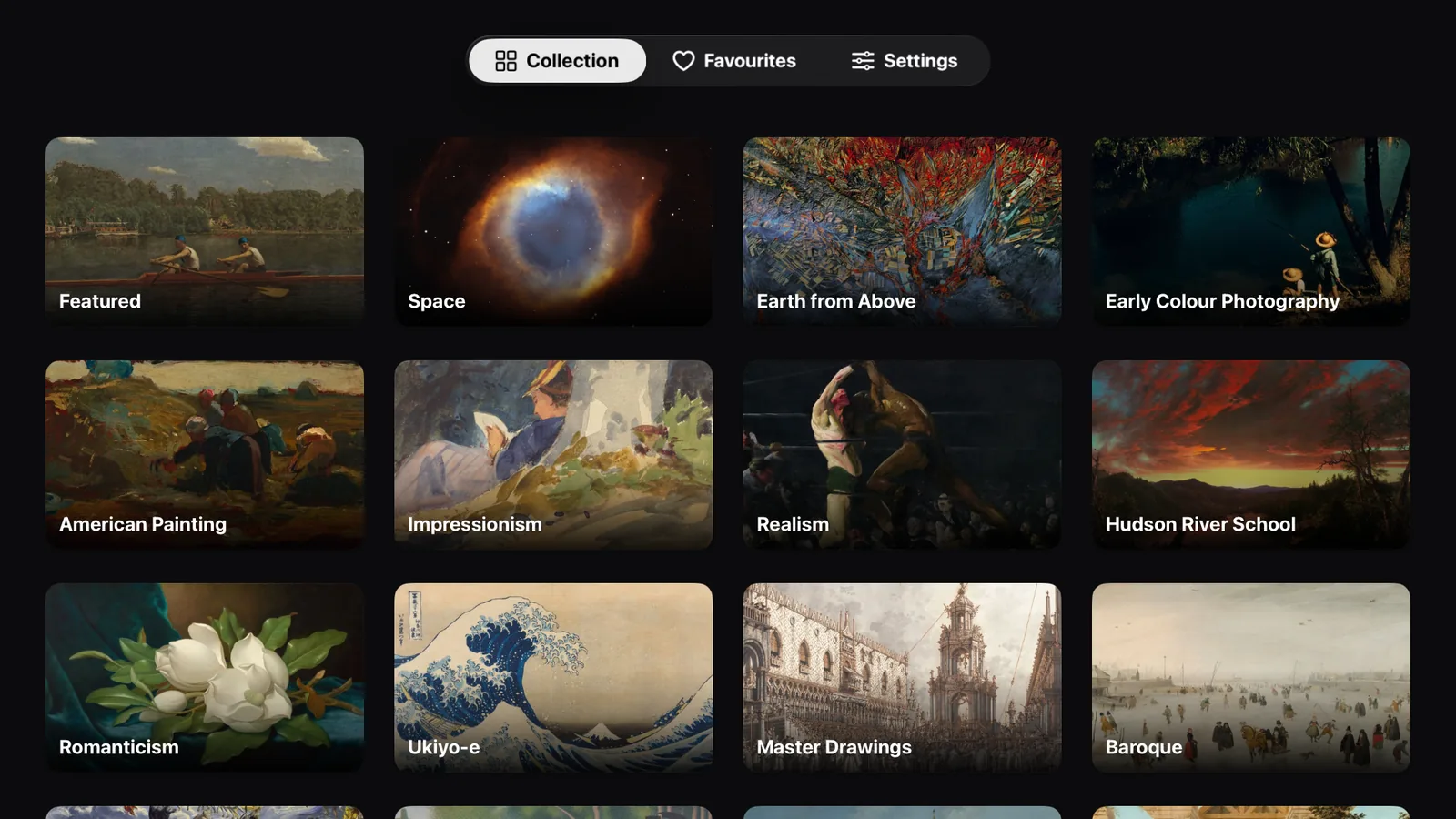This screenshot has width=1456, height=819.
Task: Click the Settings sliders icon
Action: (x=863, y=61)
